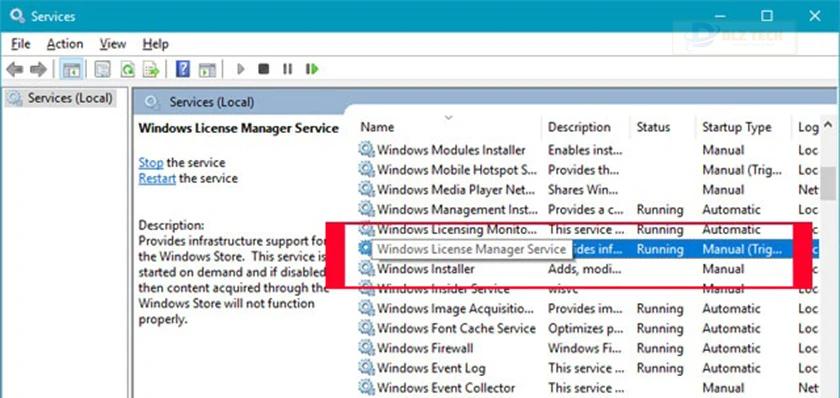Screen dimensions: 840x398
Task: Close the Services window
Action: click(x=815, y=16)
